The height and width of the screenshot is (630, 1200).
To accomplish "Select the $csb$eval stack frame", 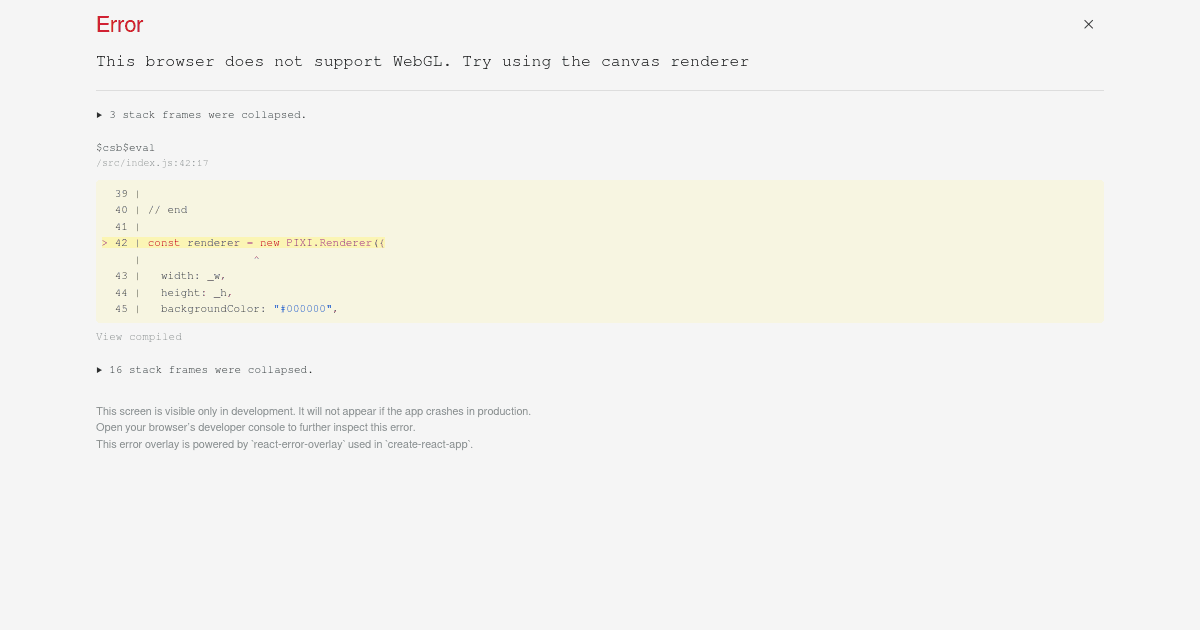I will (125, 148).
